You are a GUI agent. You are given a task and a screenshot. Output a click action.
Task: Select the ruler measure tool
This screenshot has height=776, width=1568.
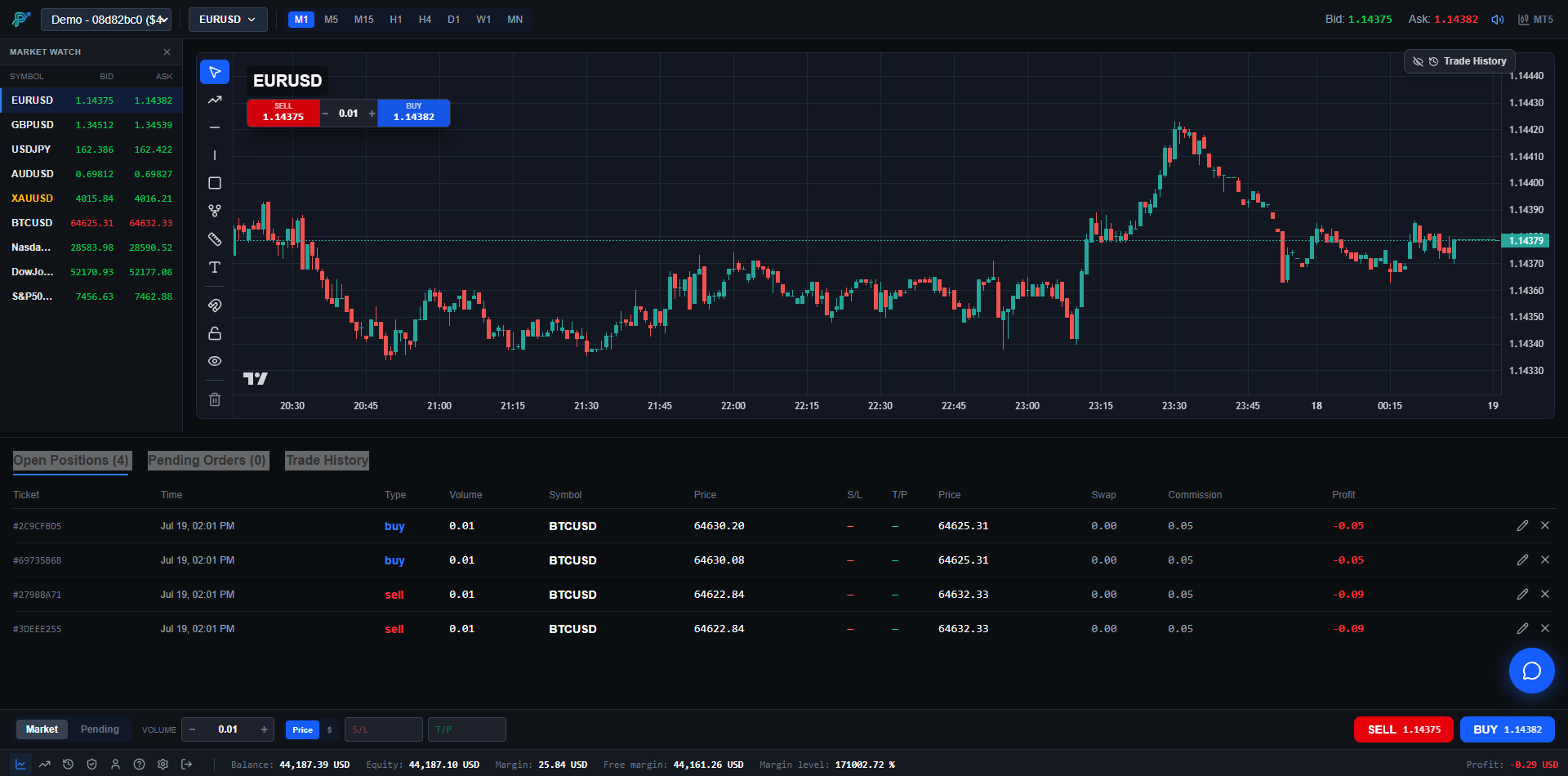215,239
